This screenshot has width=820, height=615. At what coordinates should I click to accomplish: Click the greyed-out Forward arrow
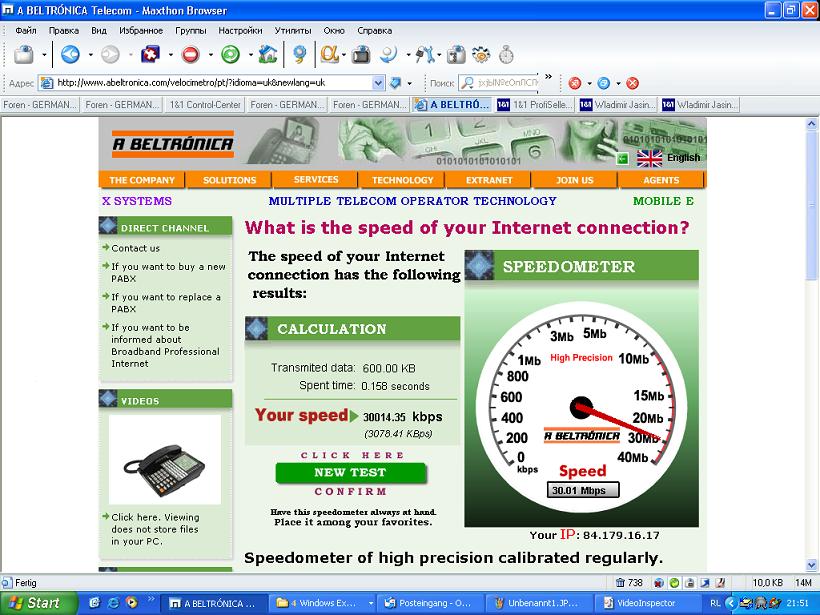(x=110, y=54)
